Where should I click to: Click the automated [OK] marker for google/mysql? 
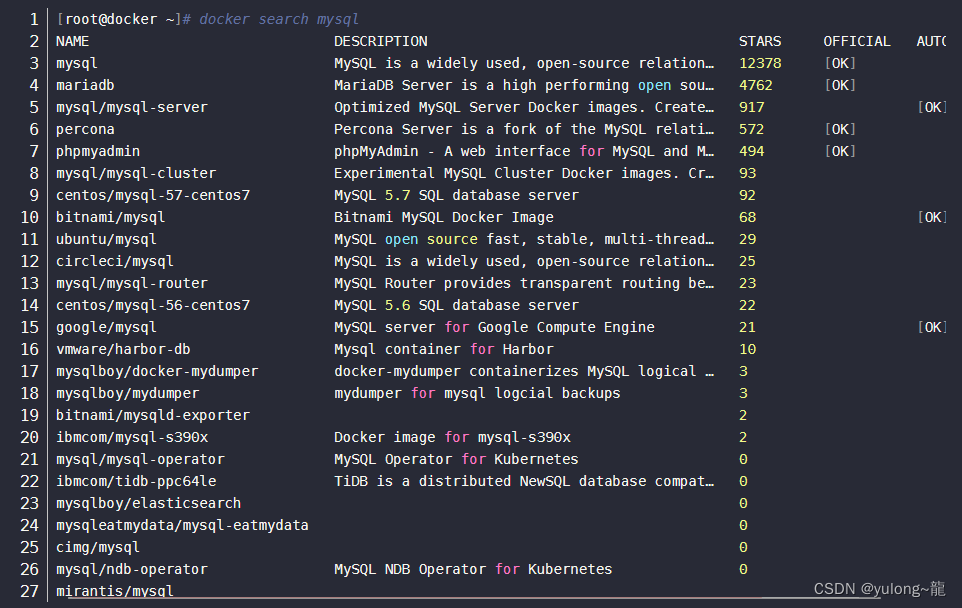(x=932, y=328)
